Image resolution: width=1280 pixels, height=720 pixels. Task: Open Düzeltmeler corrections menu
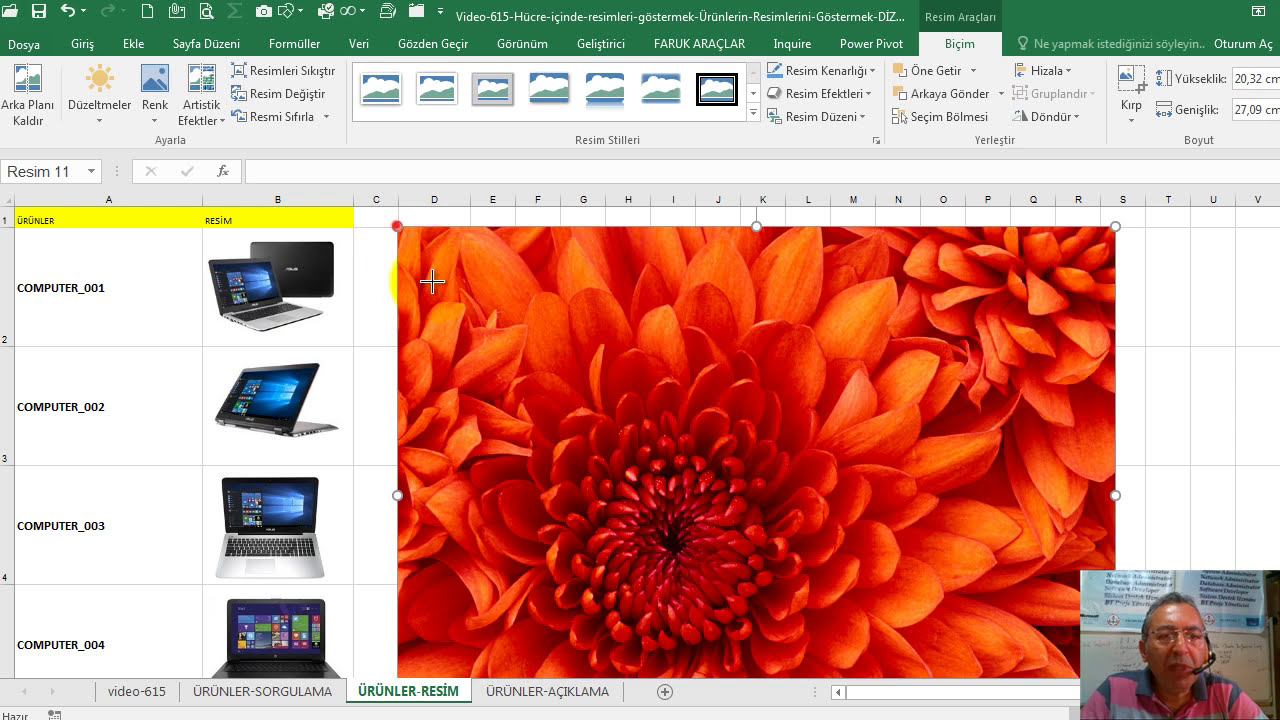coord(99,95)
